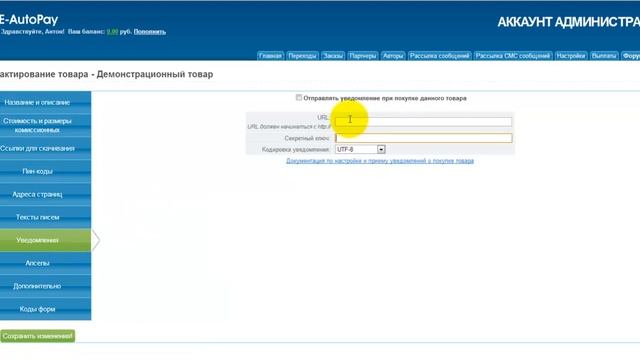The height and width of the screenshot is (360, 640).
Task: Click the E-AutoPay logo
Action: [29, 20]
